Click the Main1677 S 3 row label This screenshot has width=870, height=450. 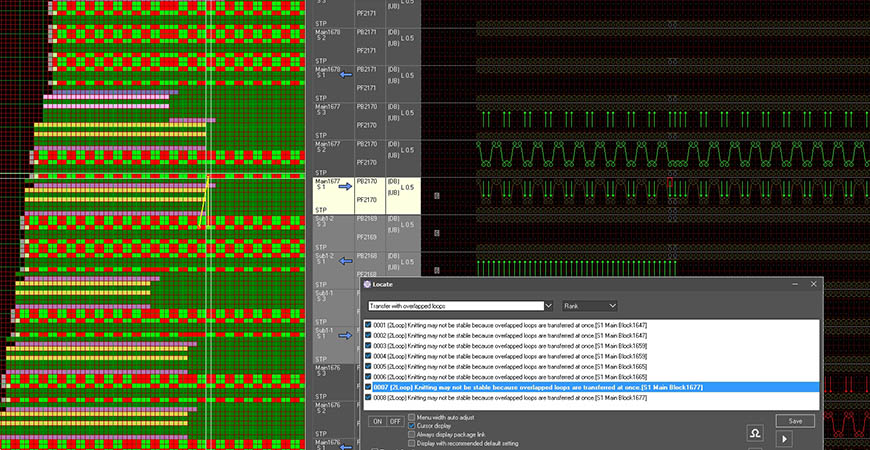click(327, 109)
